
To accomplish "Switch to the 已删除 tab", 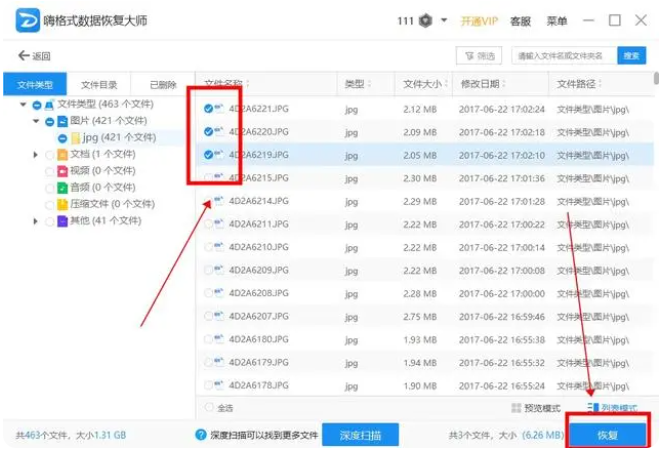I will click(x=163, y=84).
